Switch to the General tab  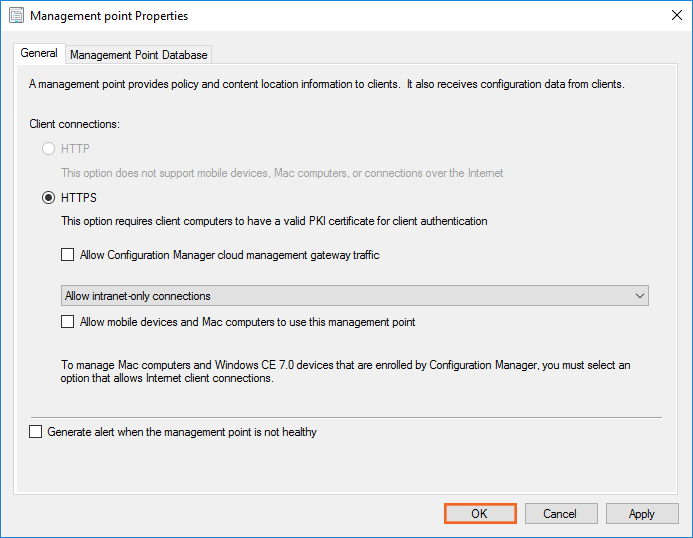coord(39,54)
